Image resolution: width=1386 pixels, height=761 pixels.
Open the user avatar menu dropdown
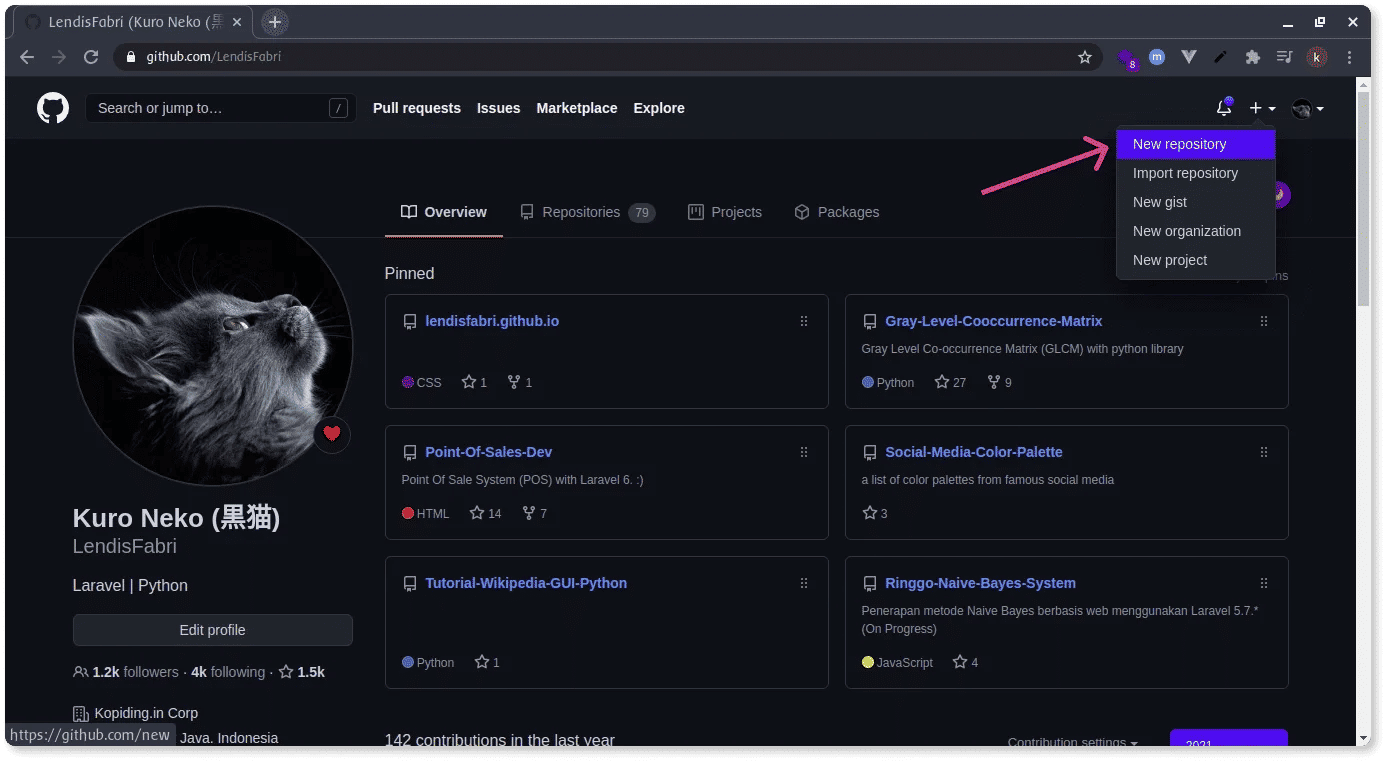[x=1307, y=108]
